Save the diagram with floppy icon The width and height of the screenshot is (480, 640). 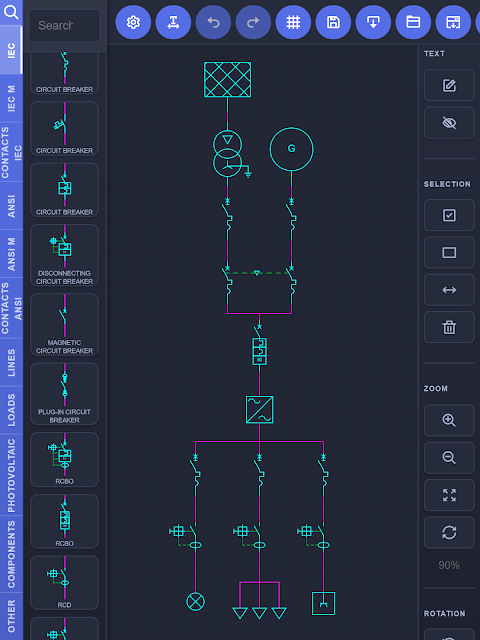333,22
